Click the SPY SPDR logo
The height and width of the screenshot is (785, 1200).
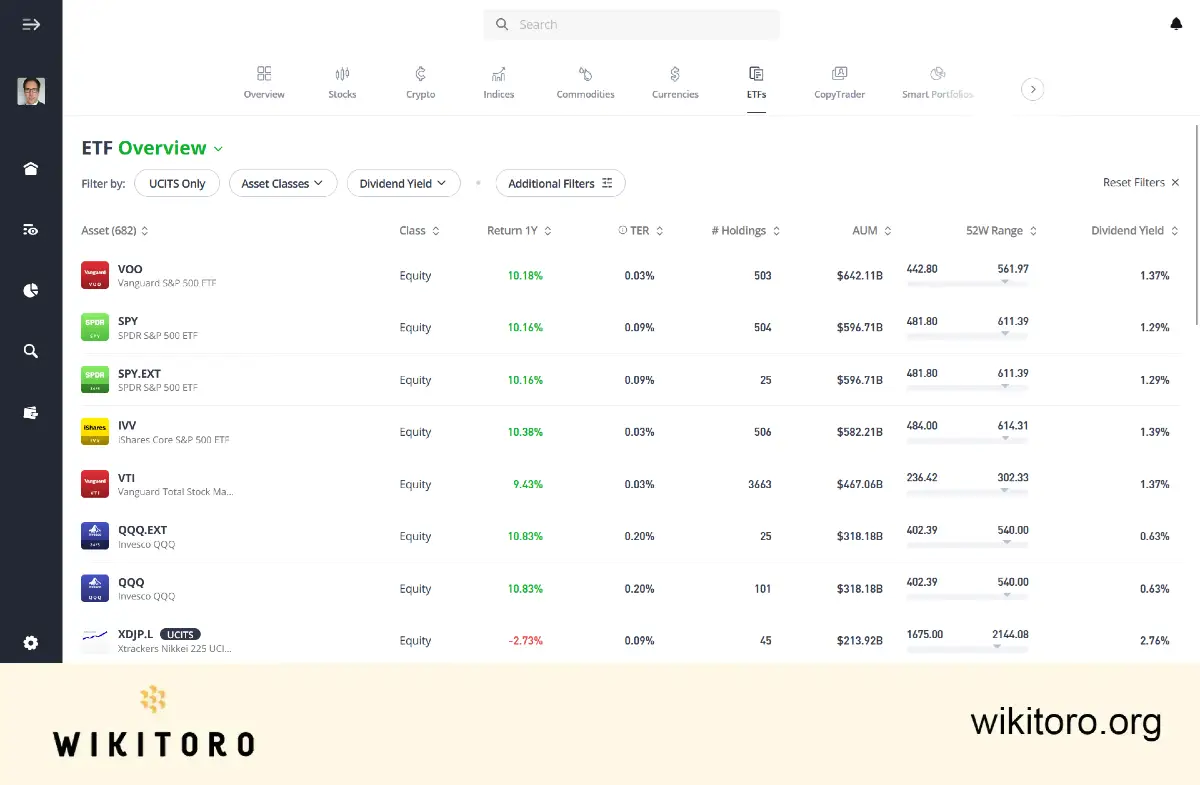(x=95, y=327)
